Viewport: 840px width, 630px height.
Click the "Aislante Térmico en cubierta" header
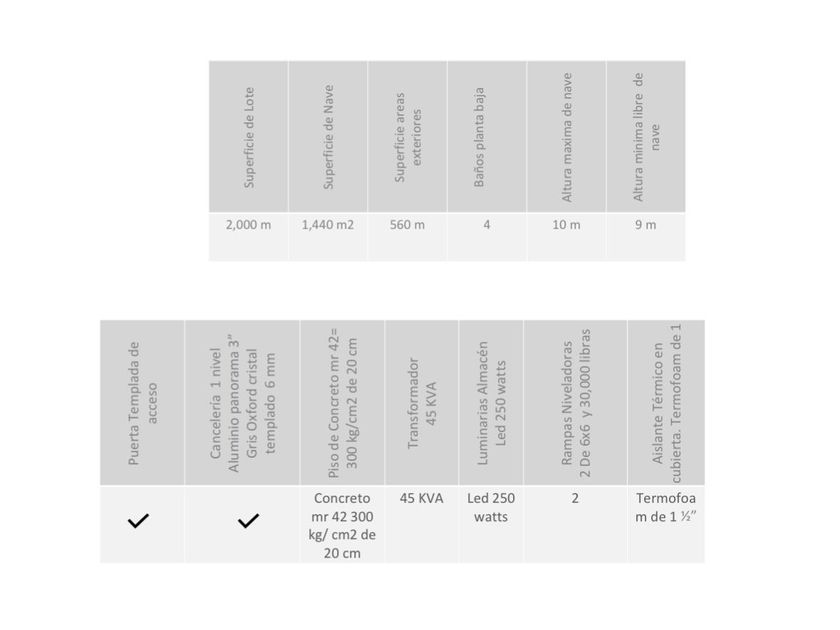pyautogui.click(x=666, y=403)
